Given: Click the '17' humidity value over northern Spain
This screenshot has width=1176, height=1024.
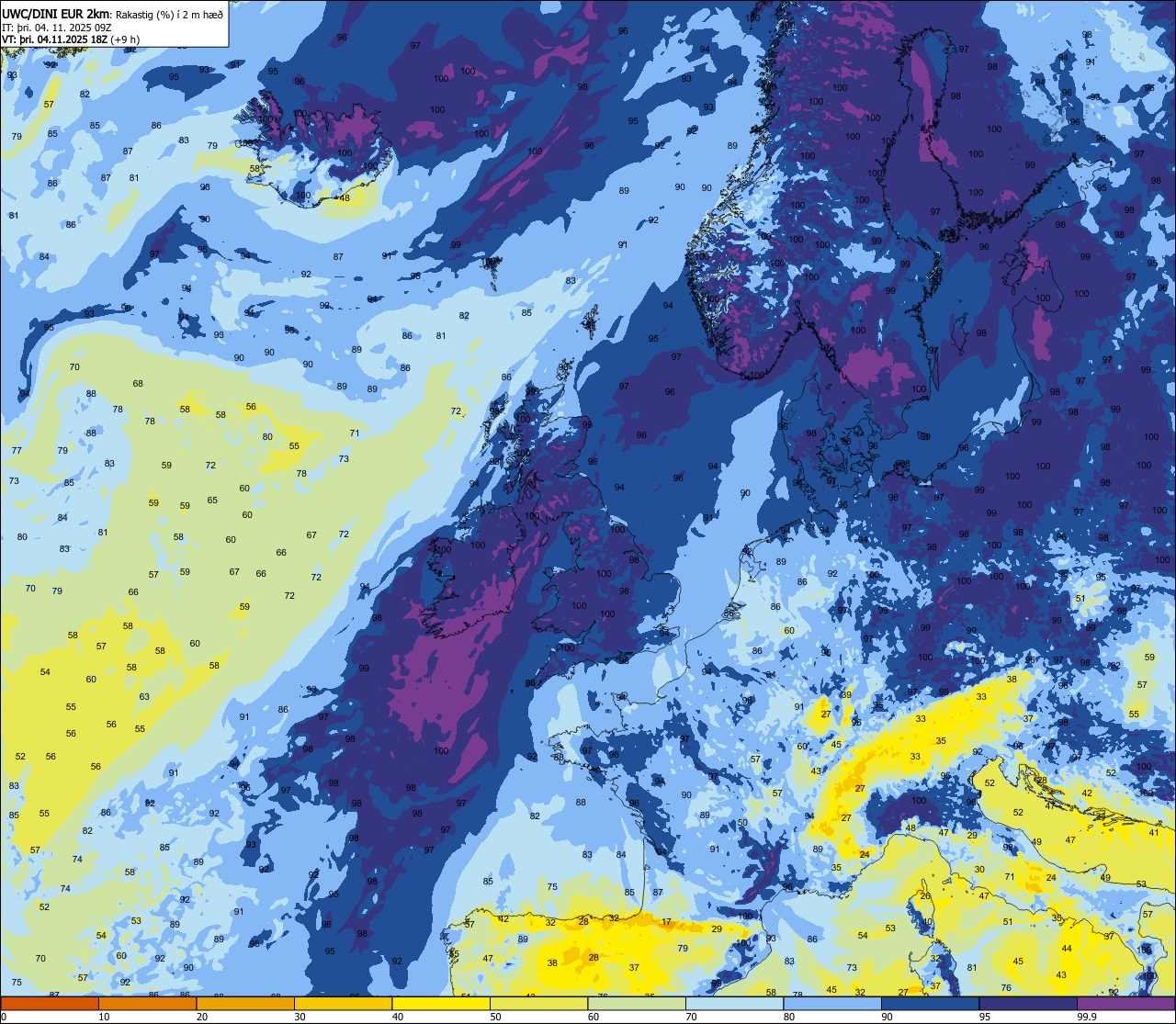Looking at the screenshot, I should coord(666,921).
